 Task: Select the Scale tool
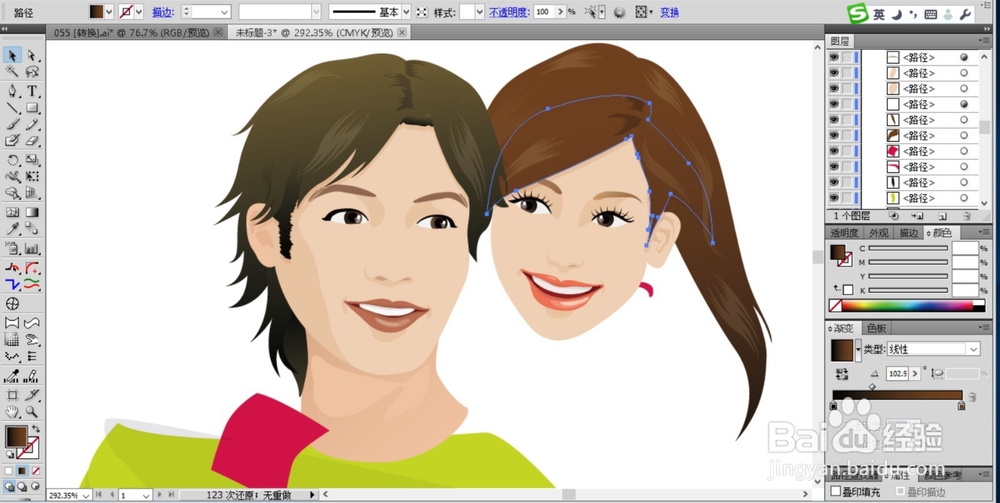[32, 160]
